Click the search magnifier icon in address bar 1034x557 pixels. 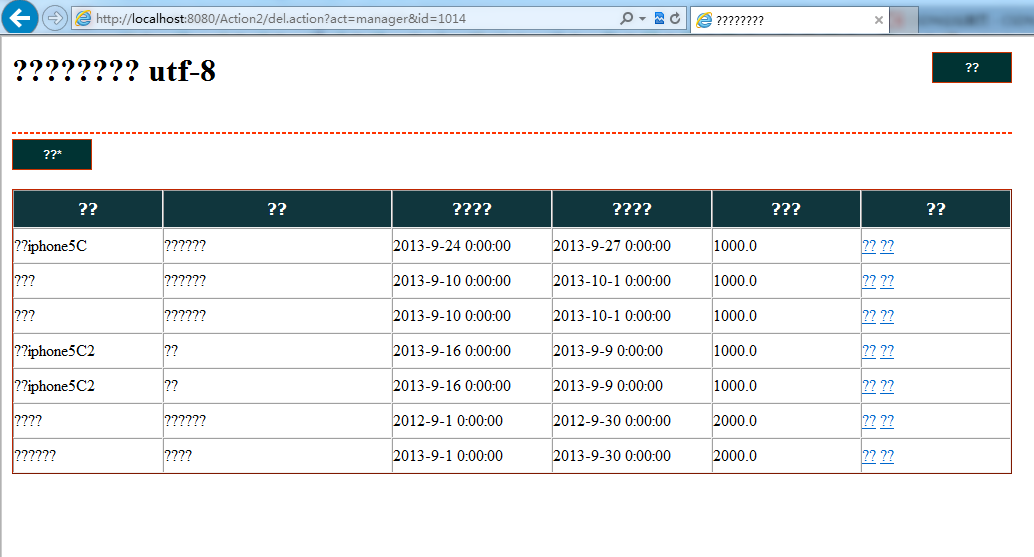click(x=626, y=18)
